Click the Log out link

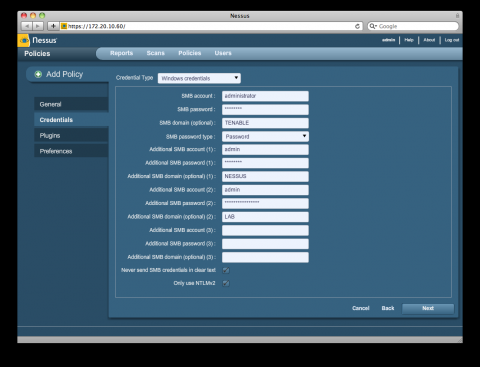point(452,40)
